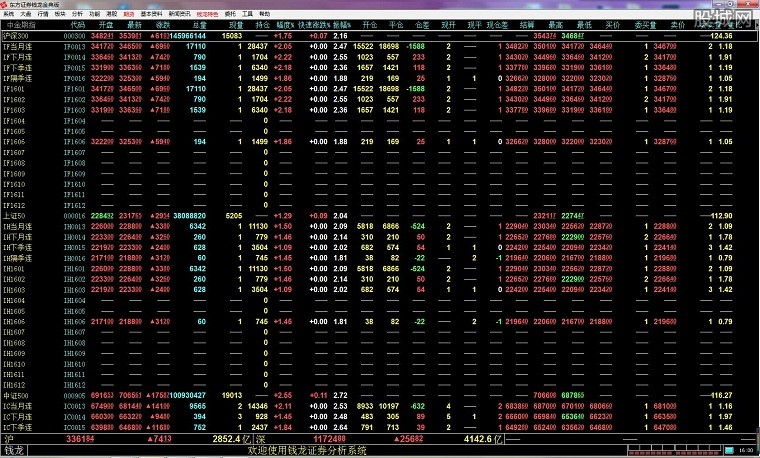Open the 系统 menu

click(8, 15)
